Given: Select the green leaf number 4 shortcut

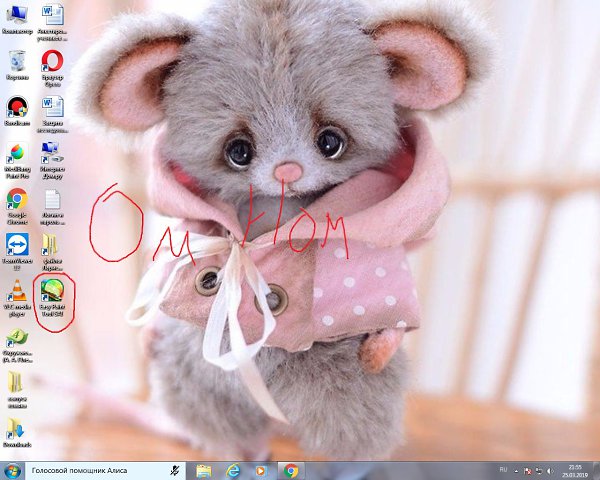Looking at the screenshot, I should [x=17, y=345].
